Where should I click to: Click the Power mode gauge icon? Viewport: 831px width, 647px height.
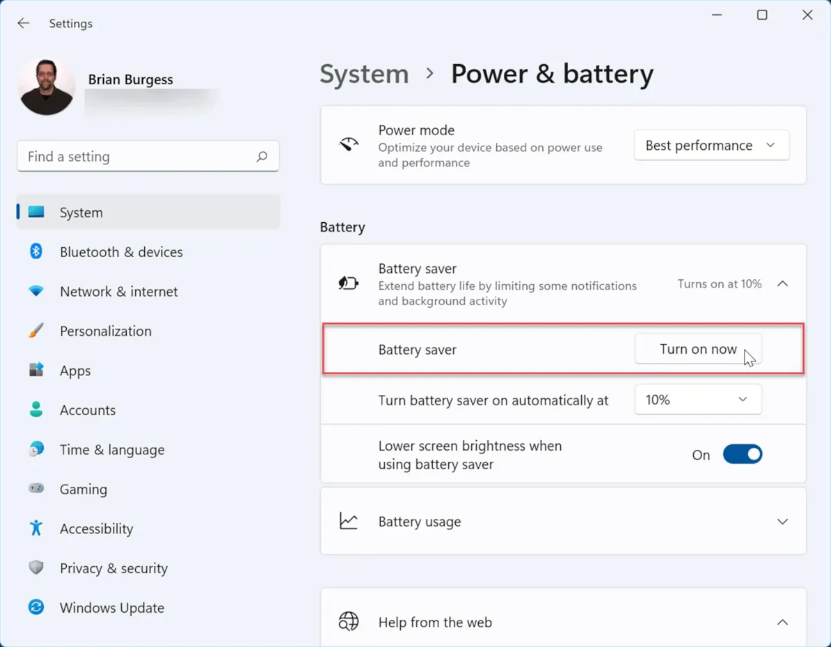click(x=349, y=144)
